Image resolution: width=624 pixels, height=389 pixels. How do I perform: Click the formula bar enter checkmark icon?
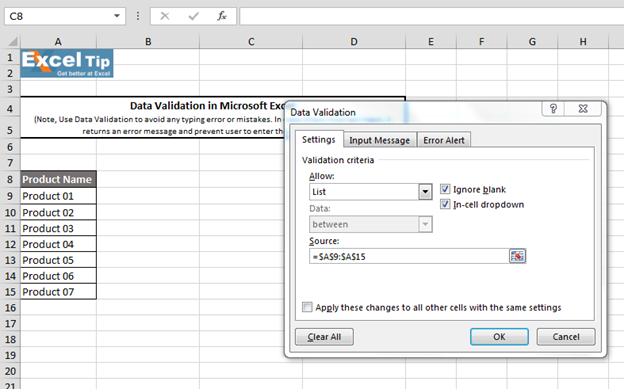point(193,16)
